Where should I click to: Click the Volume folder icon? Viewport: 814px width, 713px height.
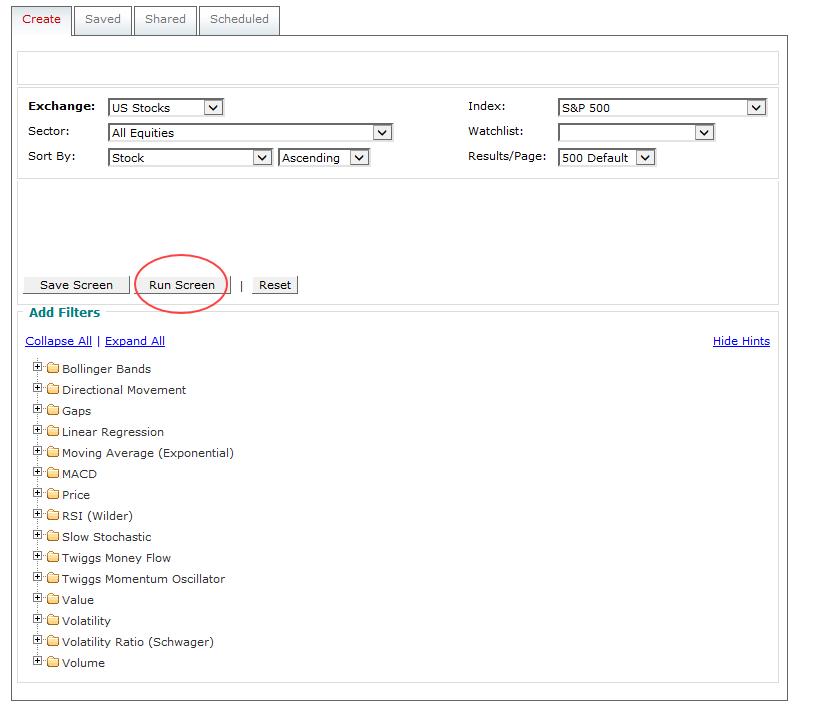53,662
